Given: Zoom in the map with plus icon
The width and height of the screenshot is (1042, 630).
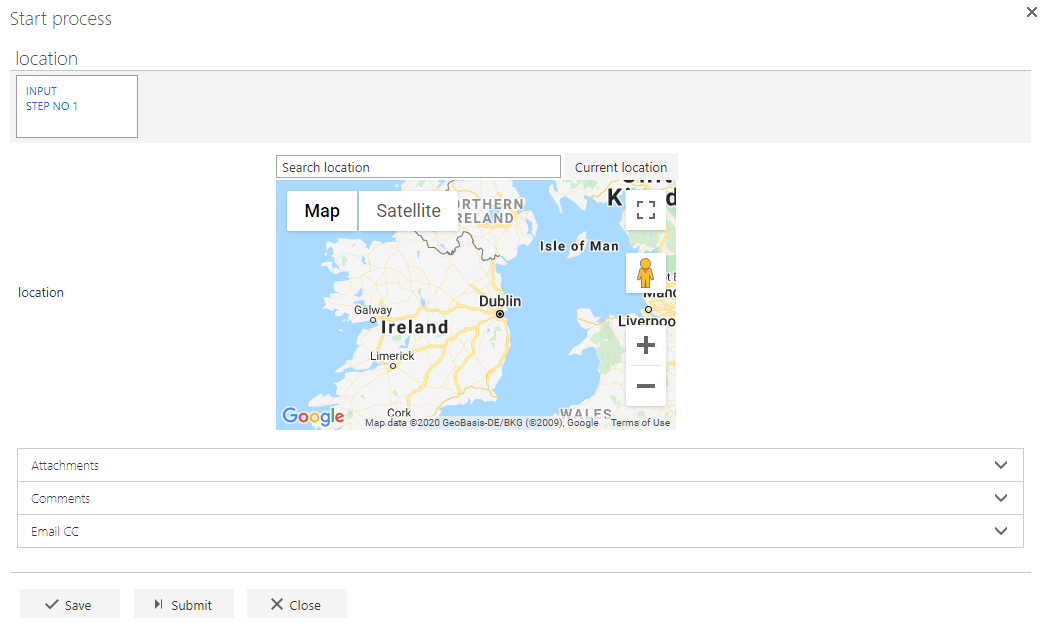Looking at the screenshot, I should [x=645, y=345].
